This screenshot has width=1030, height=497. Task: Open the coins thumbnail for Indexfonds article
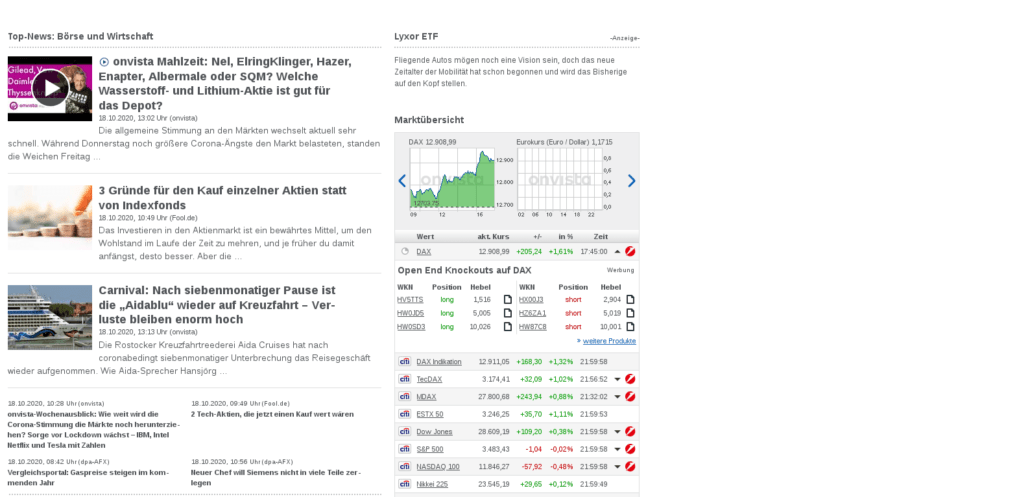[50, 217]
